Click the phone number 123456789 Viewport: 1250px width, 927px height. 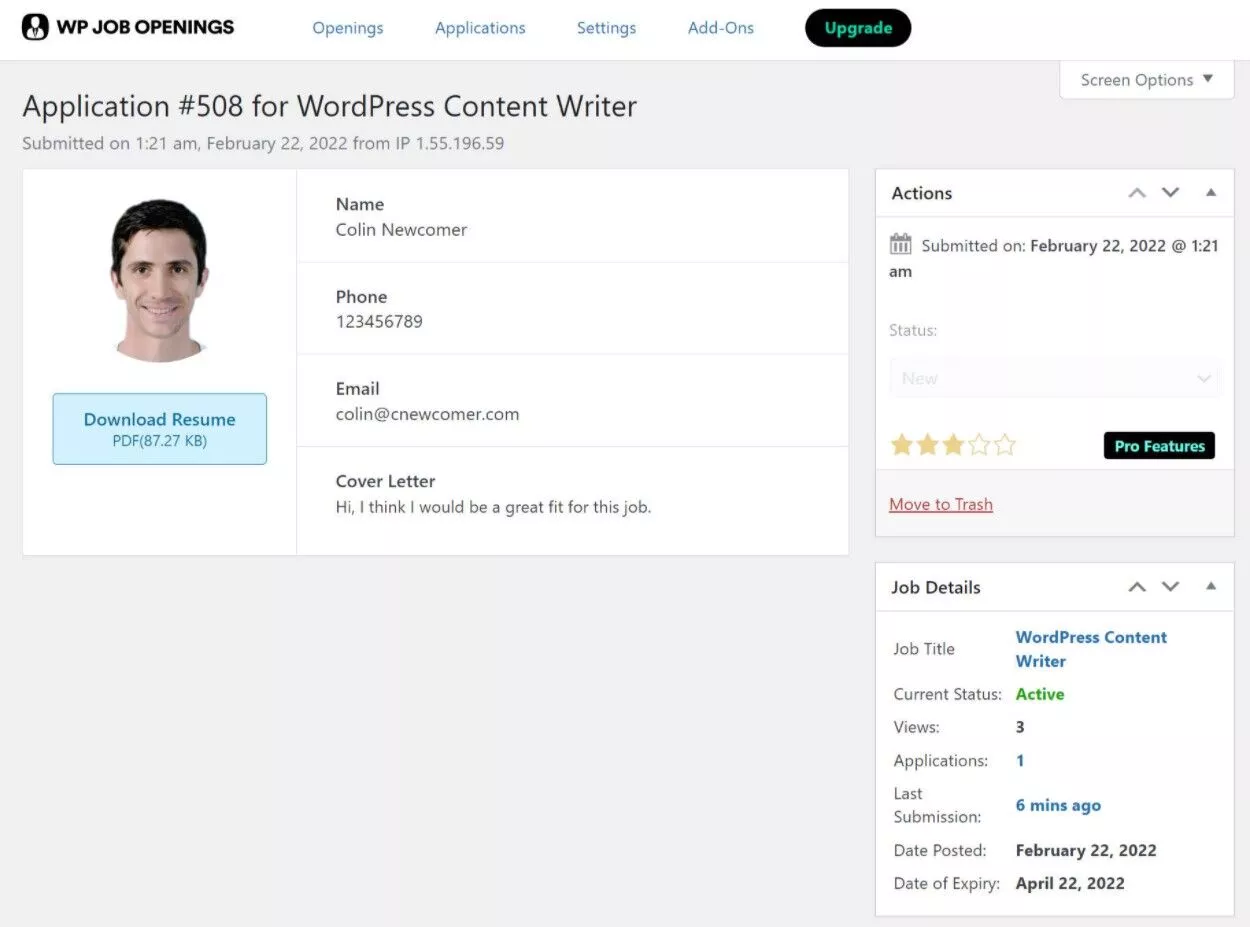[x=379, y=322]
